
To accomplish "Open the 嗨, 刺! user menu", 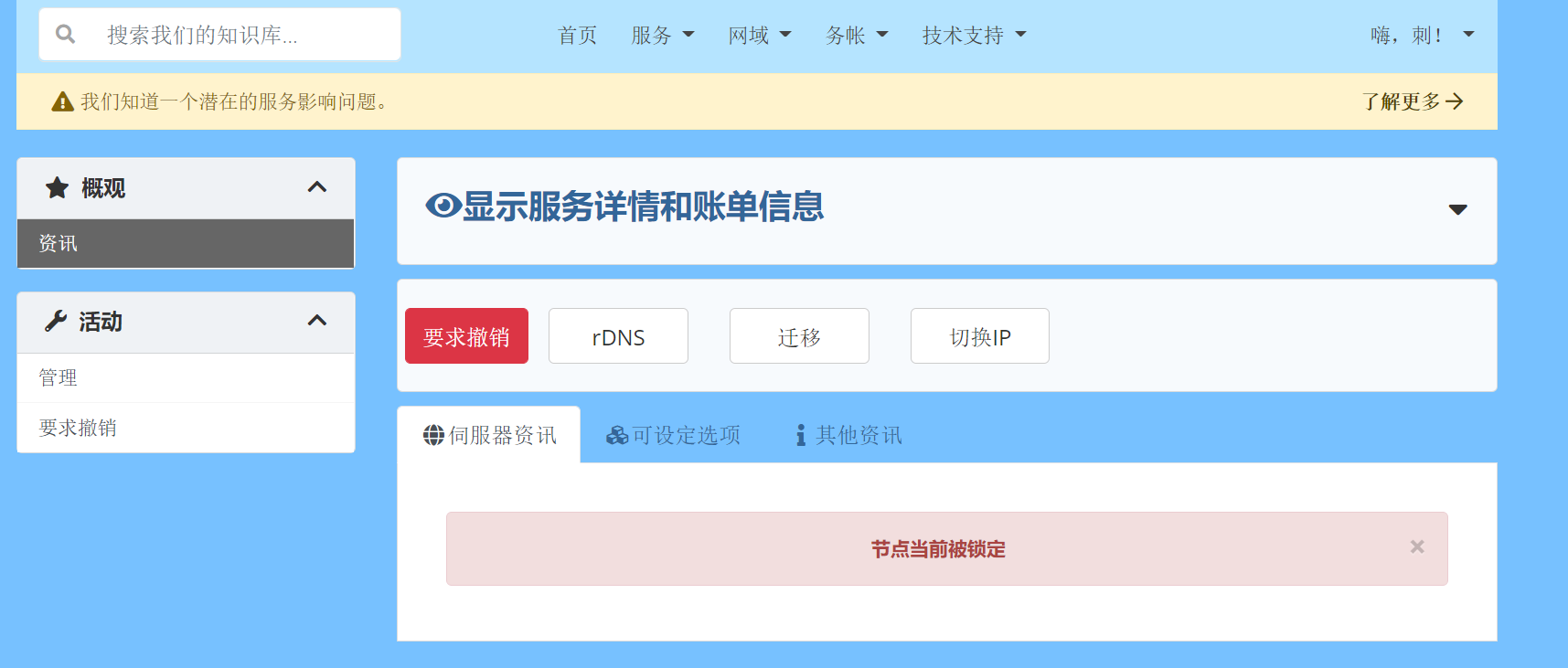I will pos(1423,36).
